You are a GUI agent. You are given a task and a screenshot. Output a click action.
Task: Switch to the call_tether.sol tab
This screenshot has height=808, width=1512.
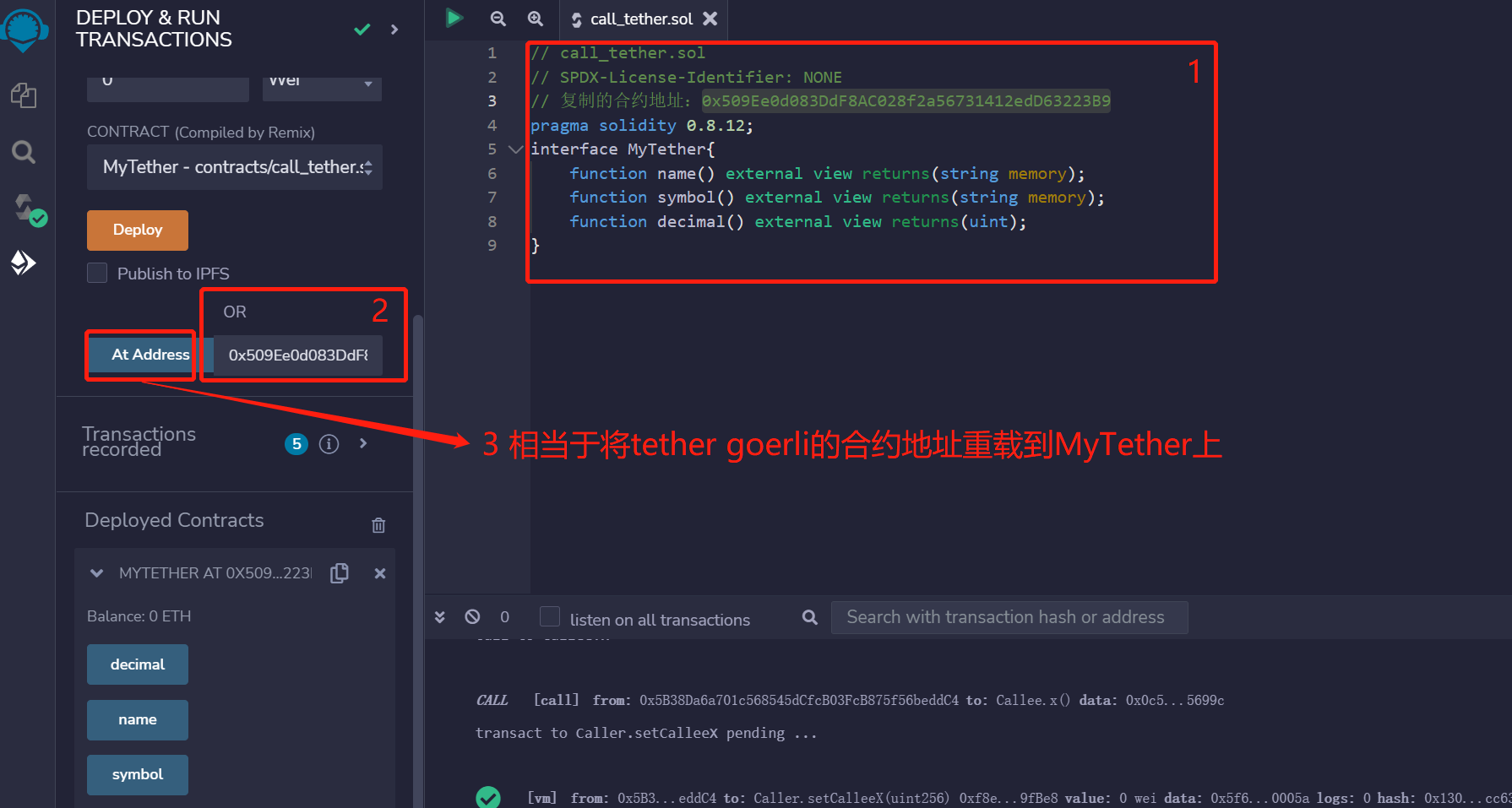[x=641, y=19]
